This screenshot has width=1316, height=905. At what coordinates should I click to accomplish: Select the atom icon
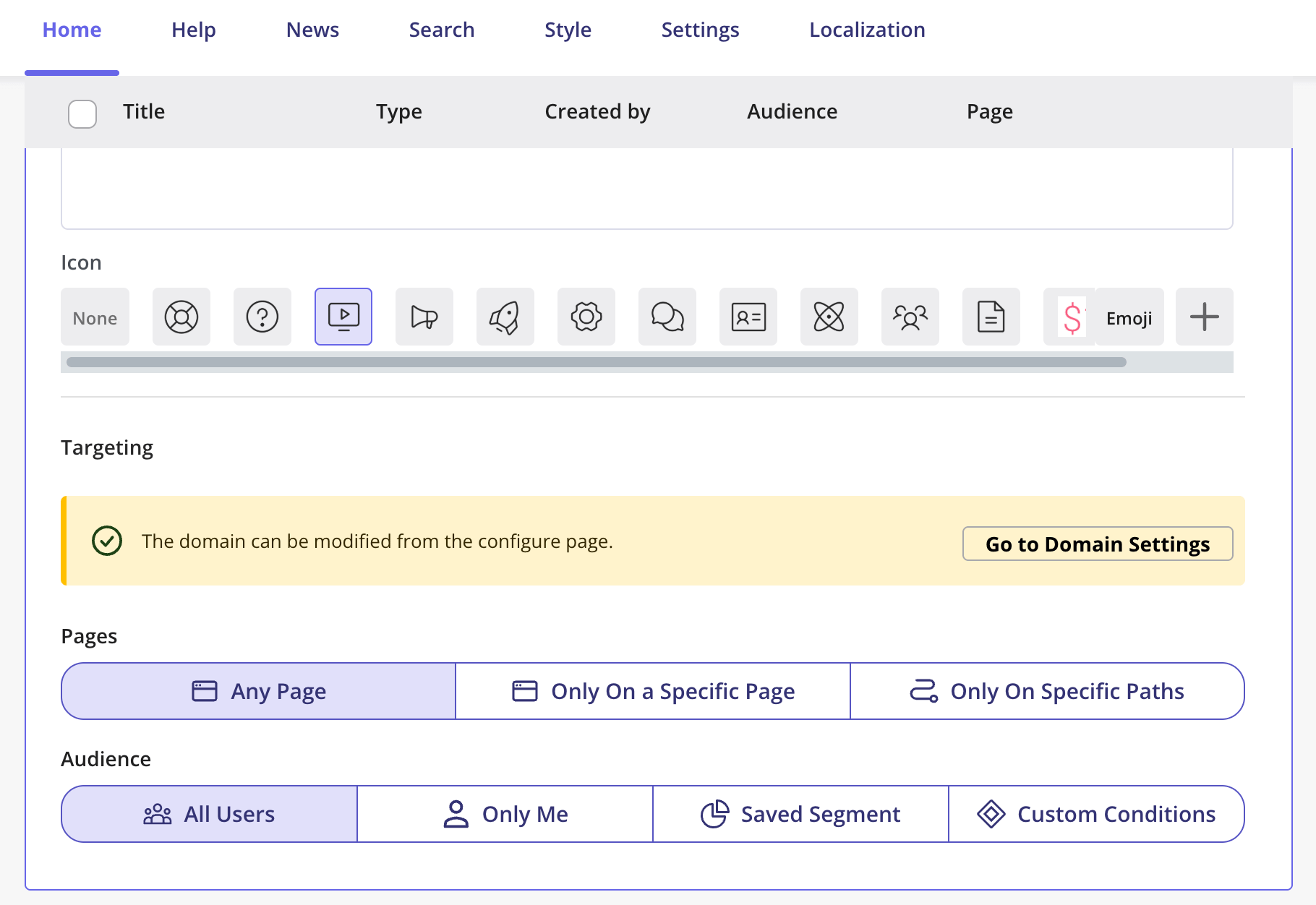click(x=829, y=317)
